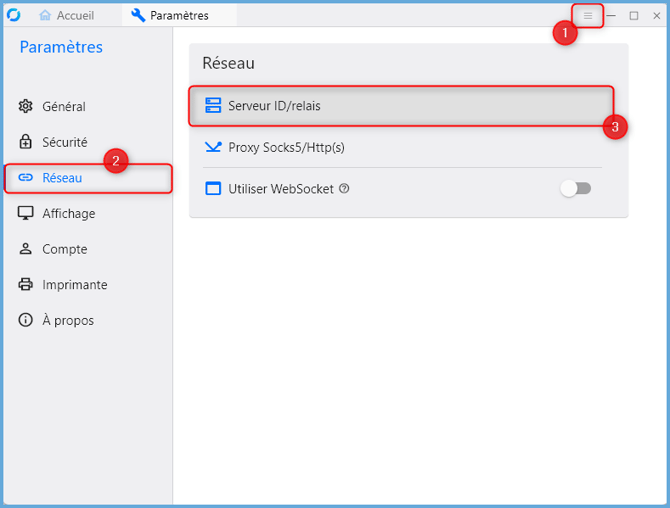
Task: Click the link icon beside Réseau
Action: 26,177
